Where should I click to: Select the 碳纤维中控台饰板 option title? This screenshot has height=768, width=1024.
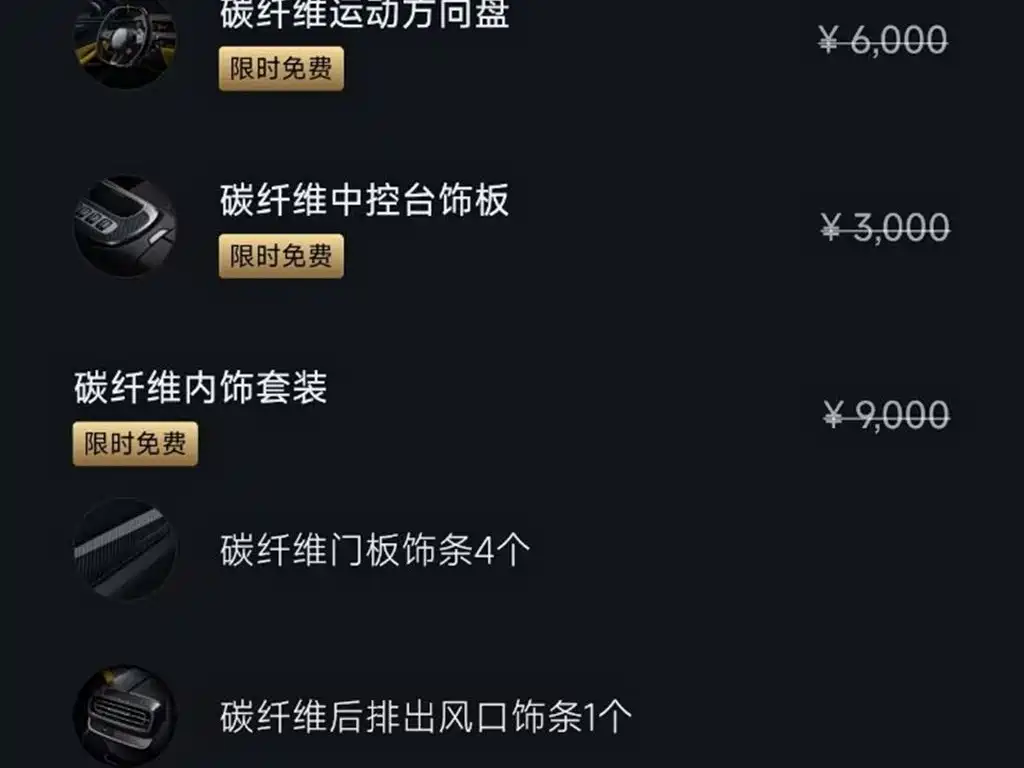pos(364,200)
